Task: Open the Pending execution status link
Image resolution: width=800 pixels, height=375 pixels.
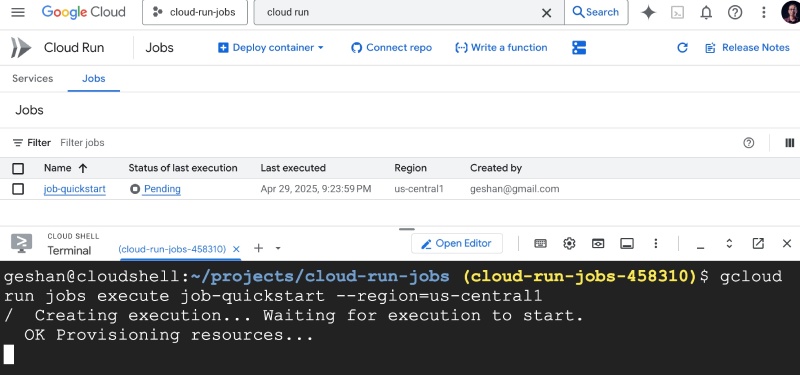Action: (162, 189)
